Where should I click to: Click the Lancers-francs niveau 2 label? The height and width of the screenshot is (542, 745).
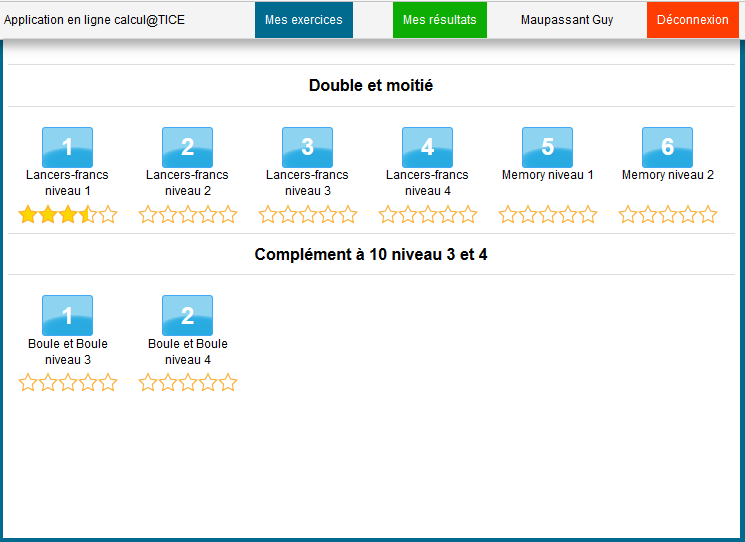(187, 182)
